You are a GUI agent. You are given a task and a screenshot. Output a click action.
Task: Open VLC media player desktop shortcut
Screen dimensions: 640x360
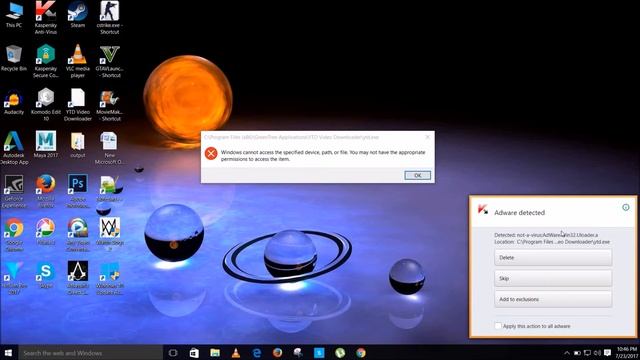(78, 61)
